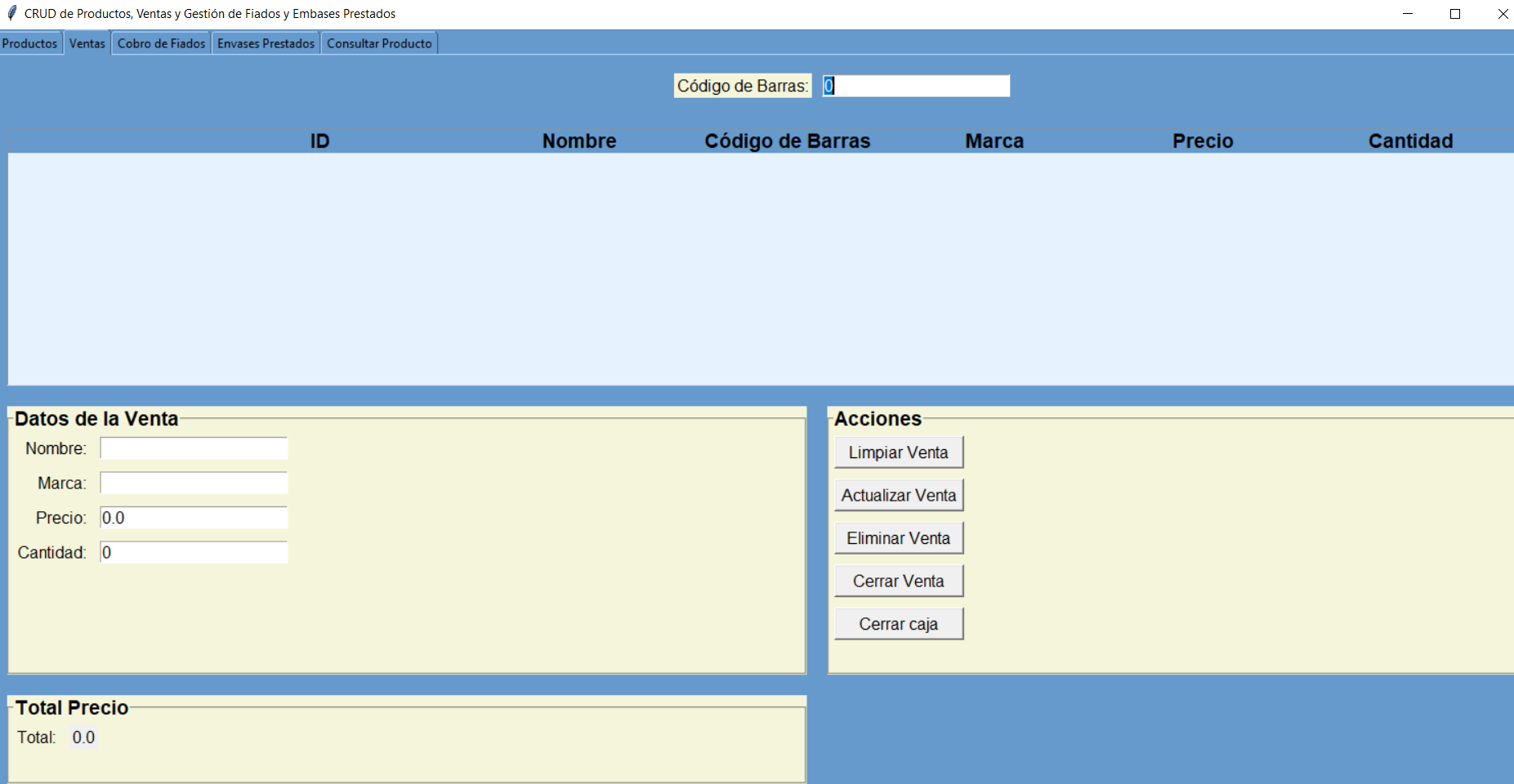Maximize the application window

[1455, 14]
